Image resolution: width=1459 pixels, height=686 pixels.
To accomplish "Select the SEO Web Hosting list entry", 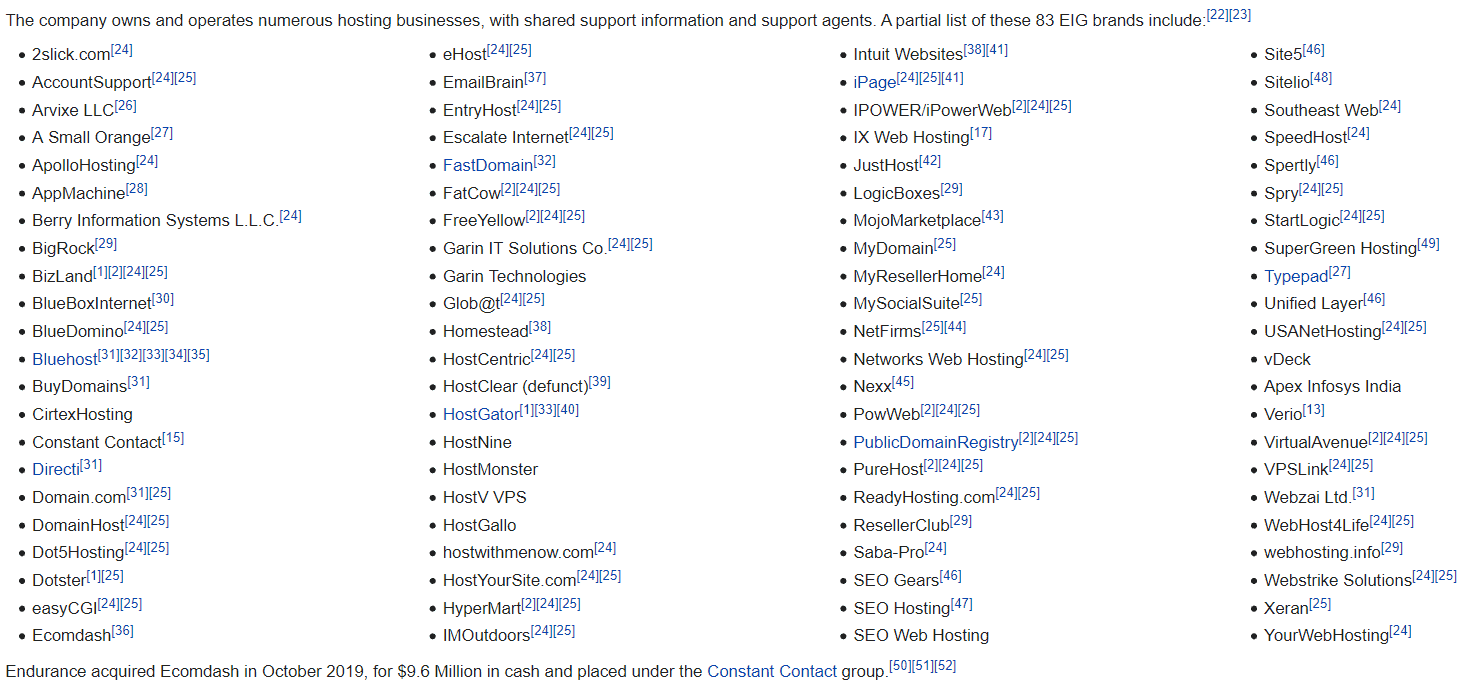I will tap(921, 636).
